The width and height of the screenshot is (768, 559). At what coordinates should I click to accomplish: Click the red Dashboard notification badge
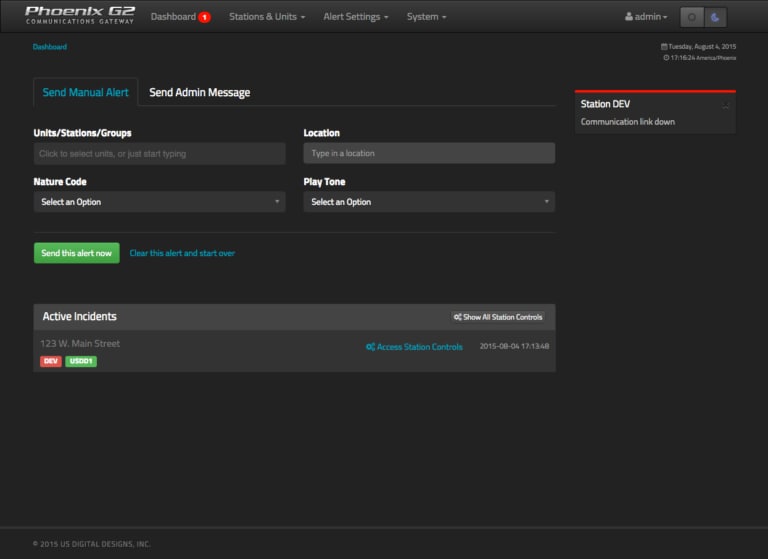point(204,17)
